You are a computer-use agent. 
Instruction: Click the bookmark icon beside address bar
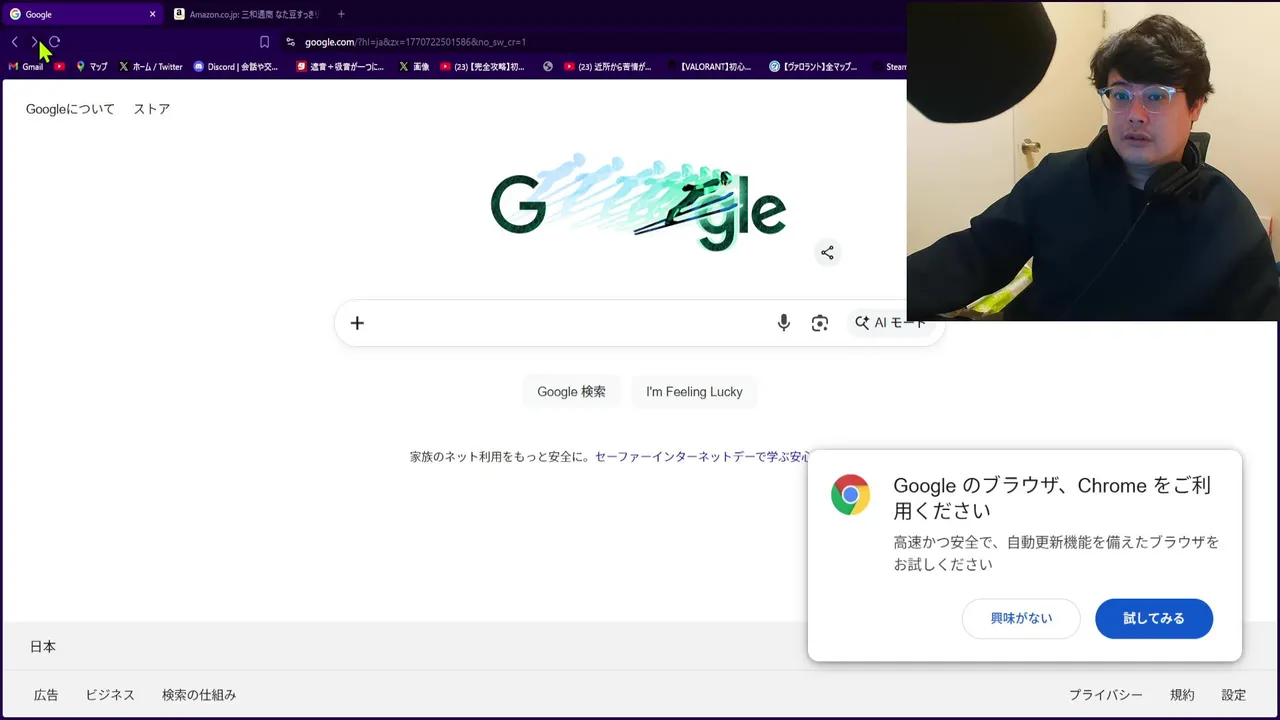tap(264, 42)
